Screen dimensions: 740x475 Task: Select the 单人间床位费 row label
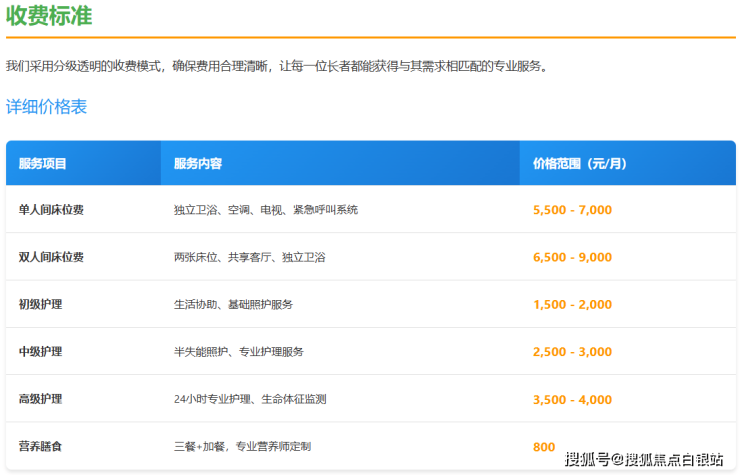click(51, 210)
